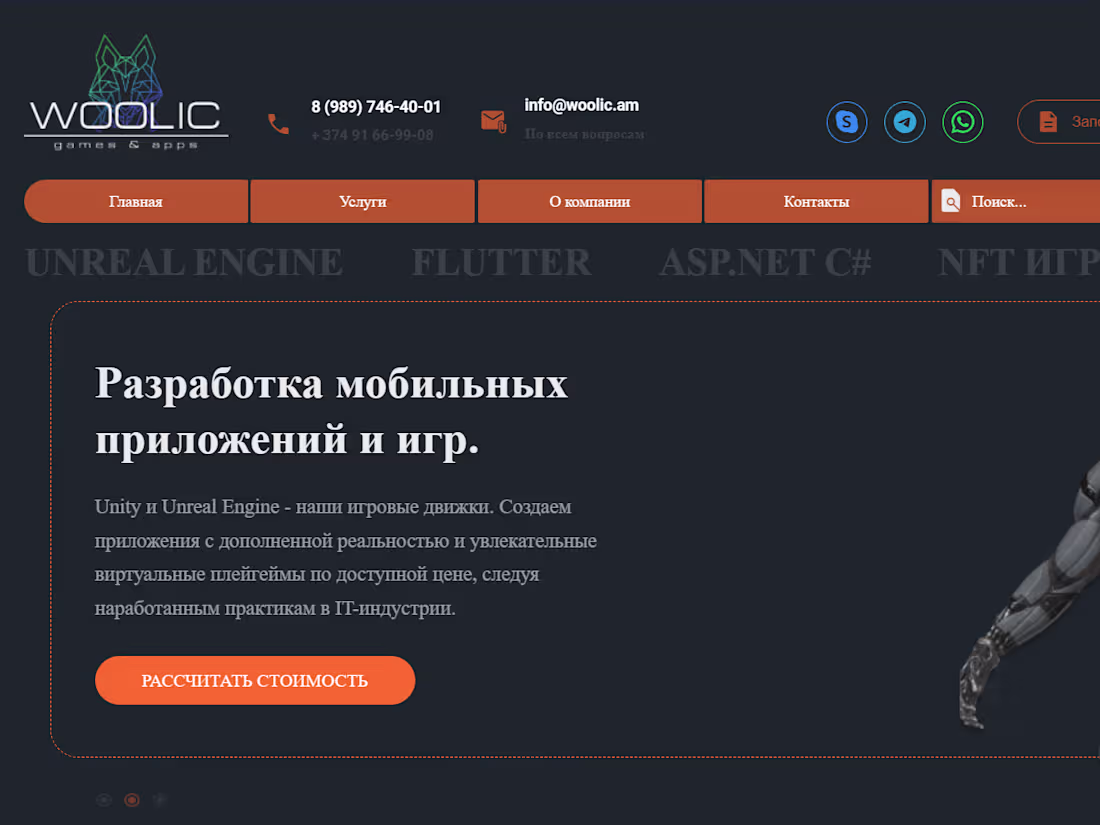Open the О компании section

click(x=589, y=201)
